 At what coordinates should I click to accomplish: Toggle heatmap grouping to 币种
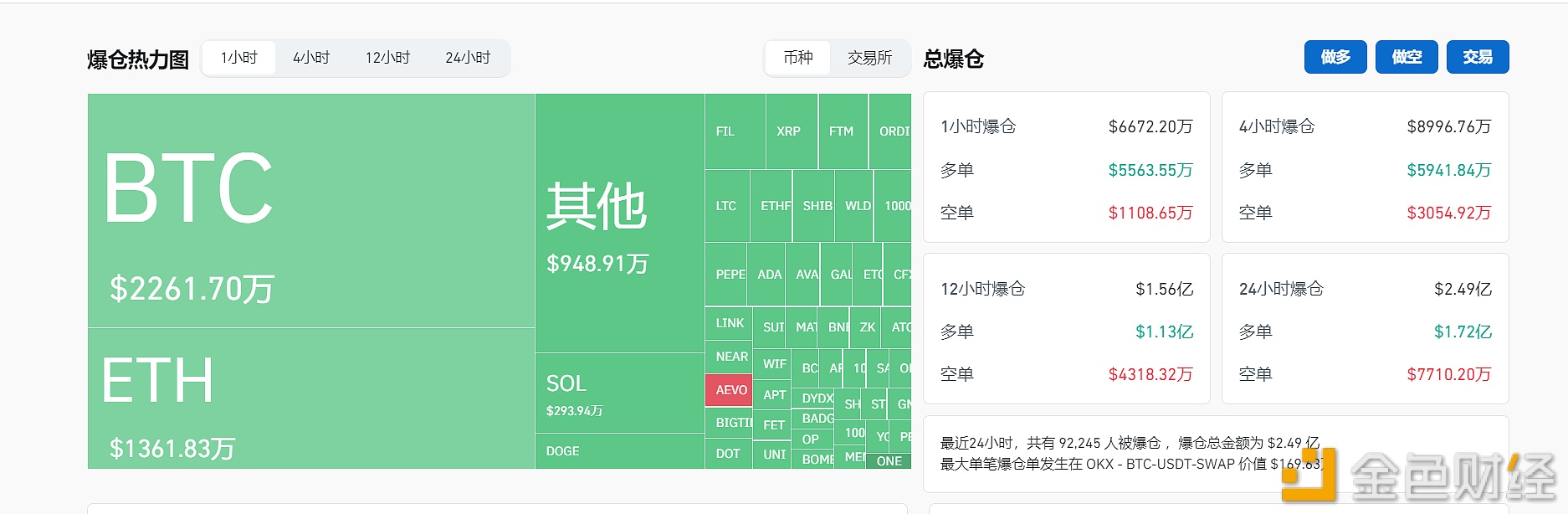[798, 58]
